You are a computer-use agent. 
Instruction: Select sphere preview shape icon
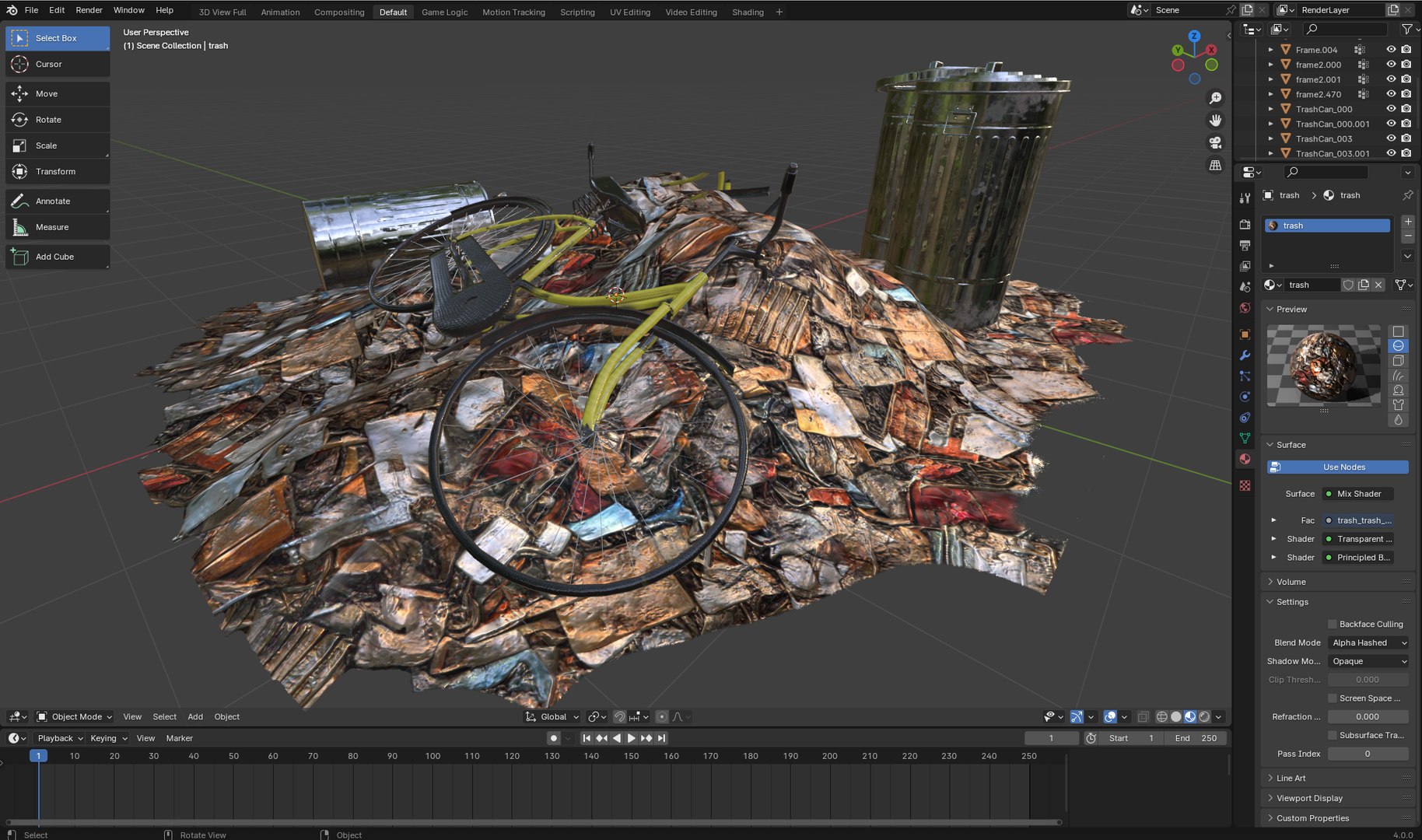1398,346
